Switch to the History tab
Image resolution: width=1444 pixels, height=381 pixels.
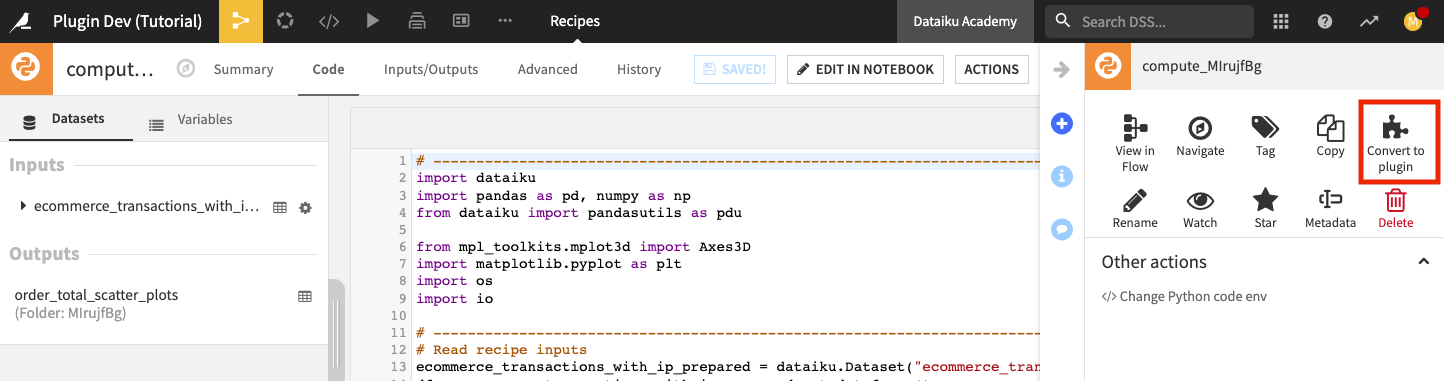[639, 69]
